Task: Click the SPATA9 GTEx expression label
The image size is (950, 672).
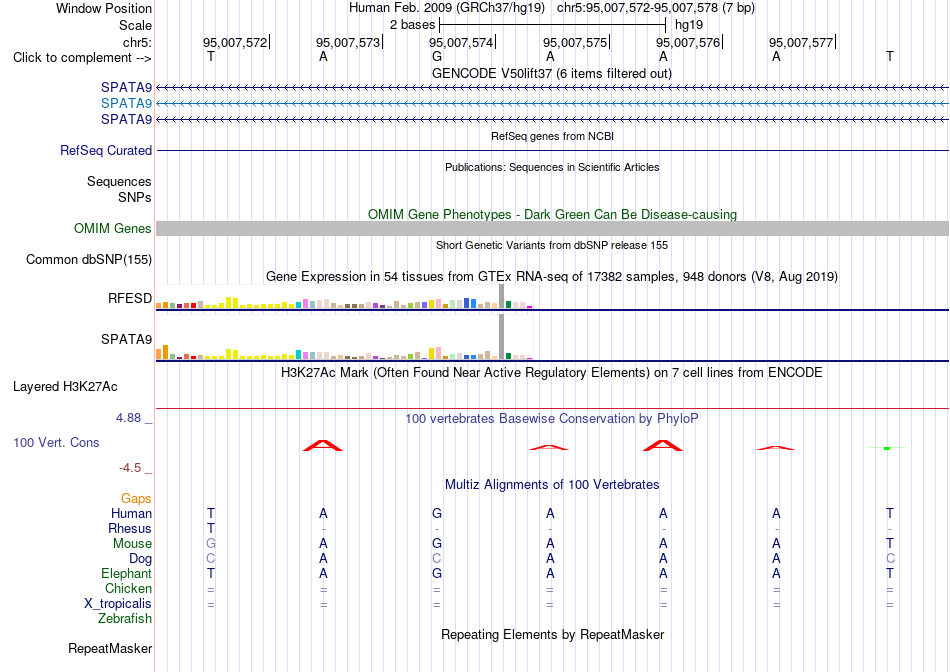Action: [126, 339]
